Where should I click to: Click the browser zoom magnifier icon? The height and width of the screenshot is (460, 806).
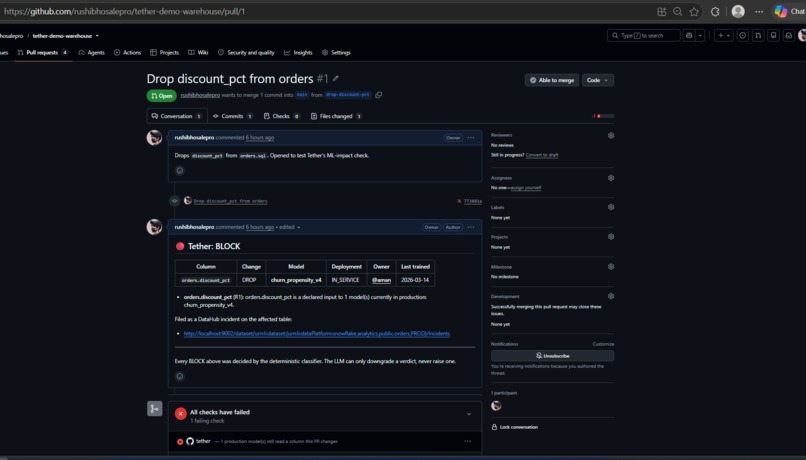click(x=677, y=11)
